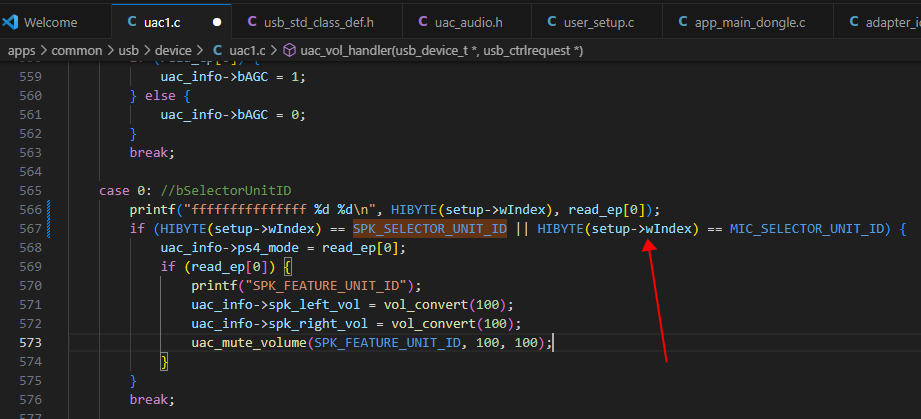Switch to user_setup.c tab
Image resolution: width=921 pixels, height=419 pixels.
(597, 22)
